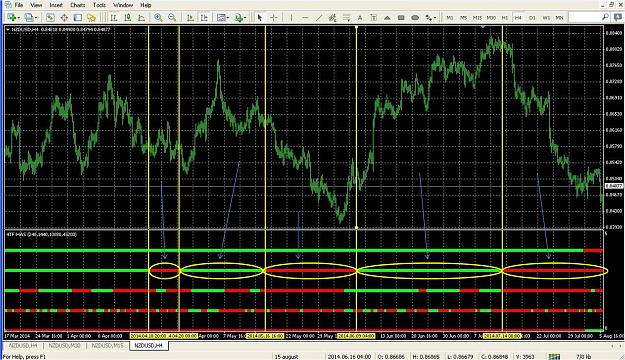
Task: Toggle the Terminal favorites star icon
Action: point(92,18)
